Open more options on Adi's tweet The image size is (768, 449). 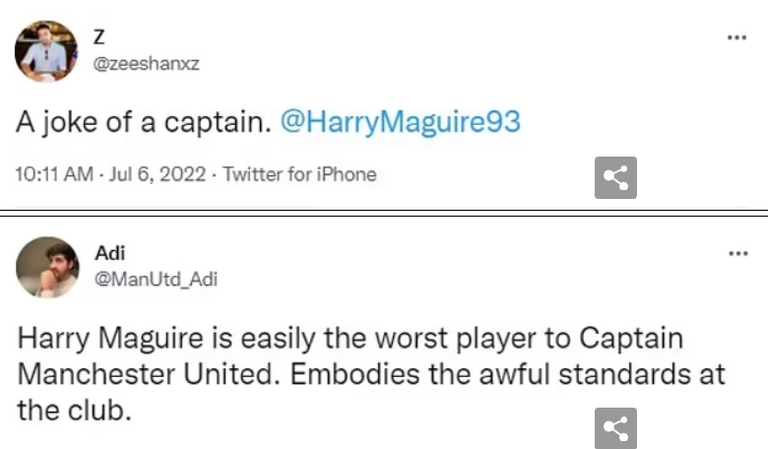click(x=737, y=254)
